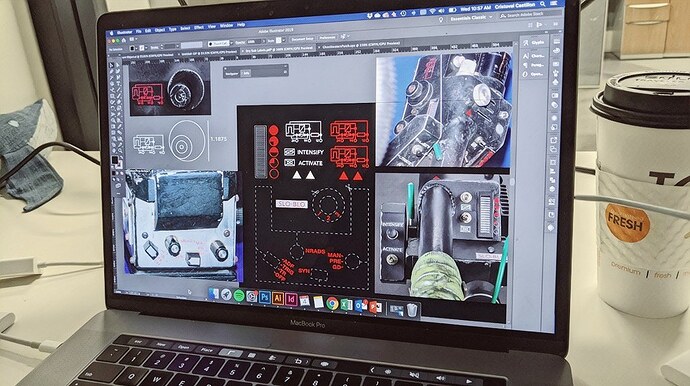Open the OpenType panel
The image size is (690, 386).
(533, 74)
